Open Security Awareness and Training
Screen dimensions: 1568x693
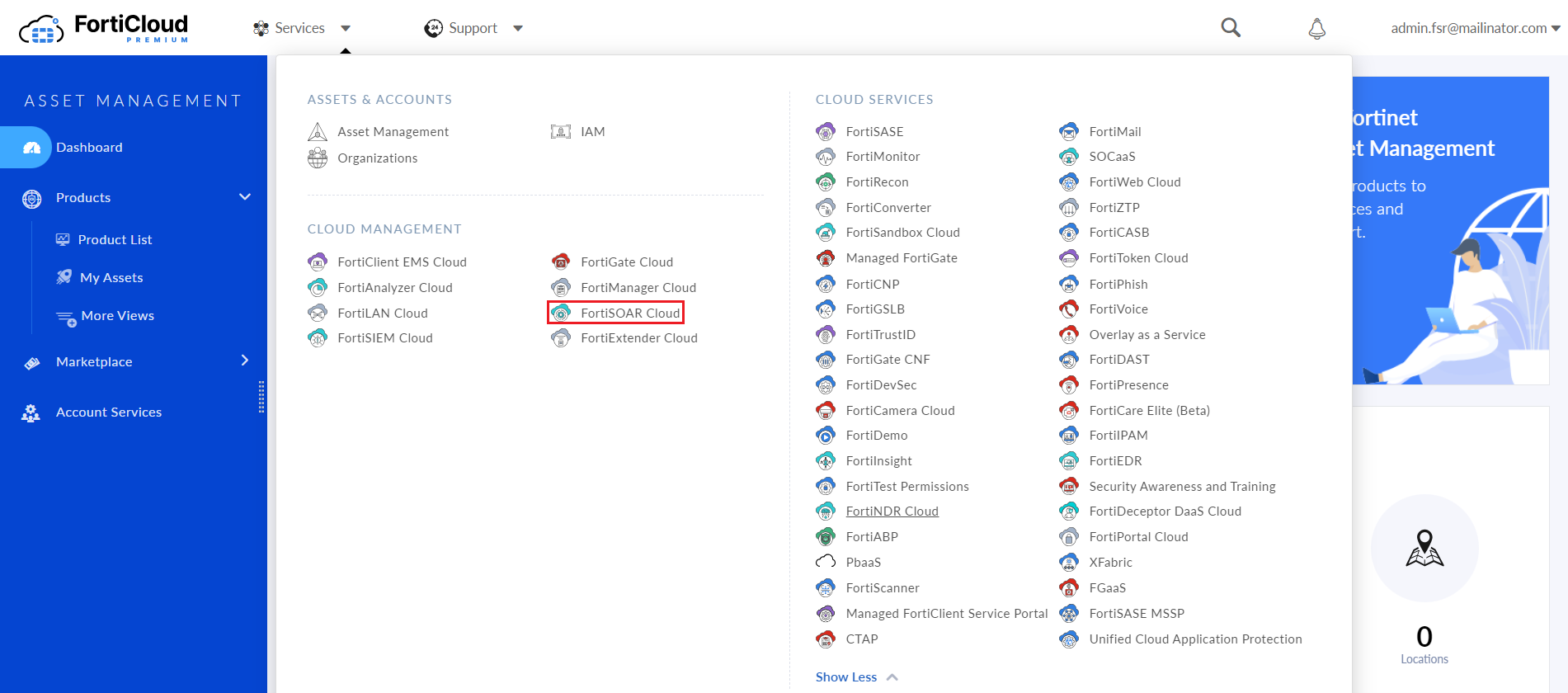coord(1182,487)
